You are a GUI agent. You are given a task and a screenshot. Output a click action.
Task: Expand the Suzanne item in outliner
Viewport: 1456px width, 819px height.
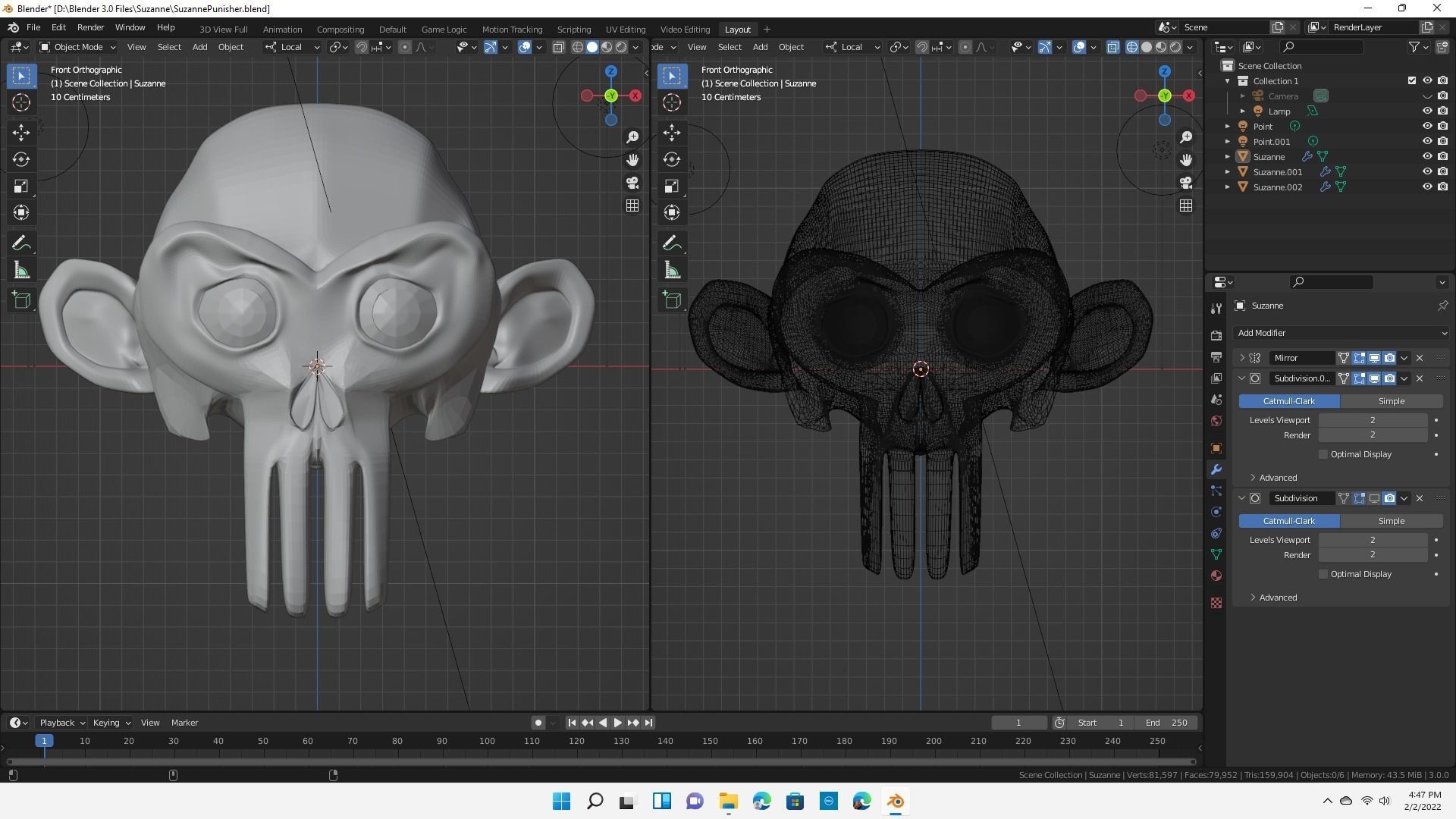[1228, 157]
